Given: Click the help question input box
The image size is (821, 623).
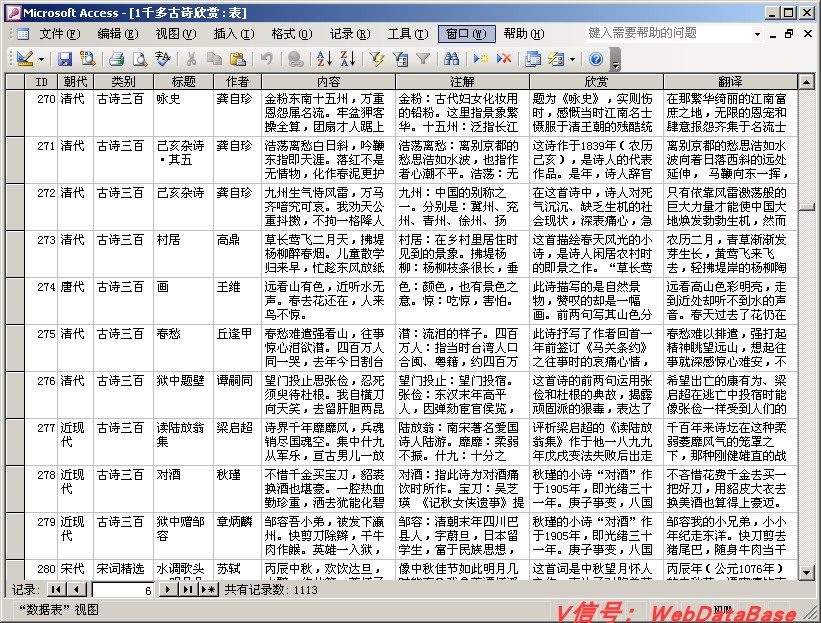Looking at the screenshot, I should click(x=668, y=34).
